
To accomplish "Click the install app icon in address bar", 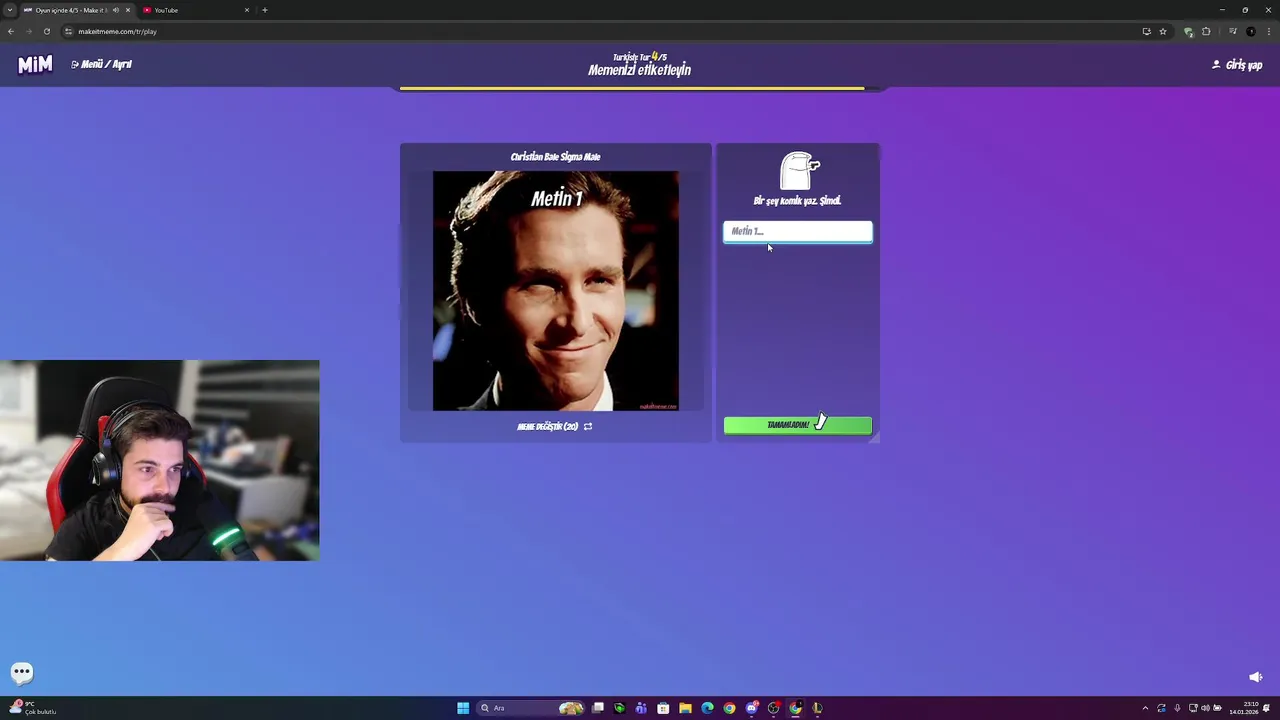I will click(x=1147, y=31).
